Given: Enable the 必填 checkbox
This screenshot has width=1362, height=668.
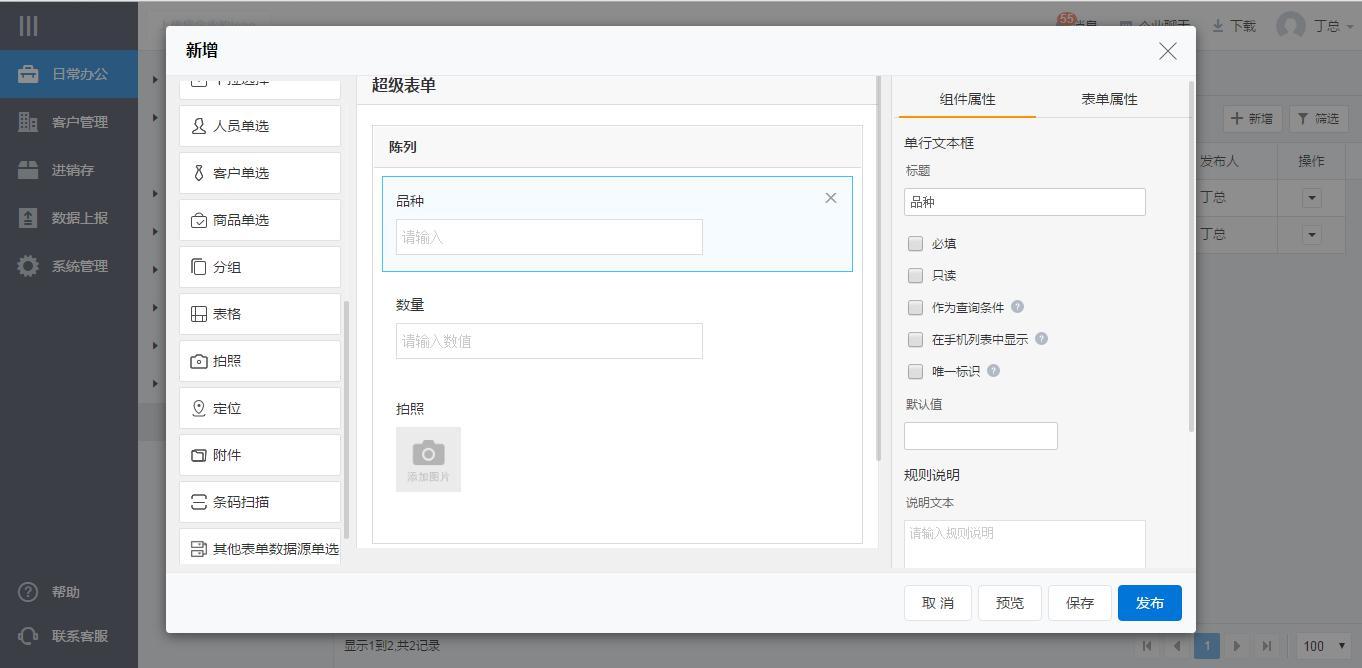Looking at the screenshot, I should pos(915,243).
